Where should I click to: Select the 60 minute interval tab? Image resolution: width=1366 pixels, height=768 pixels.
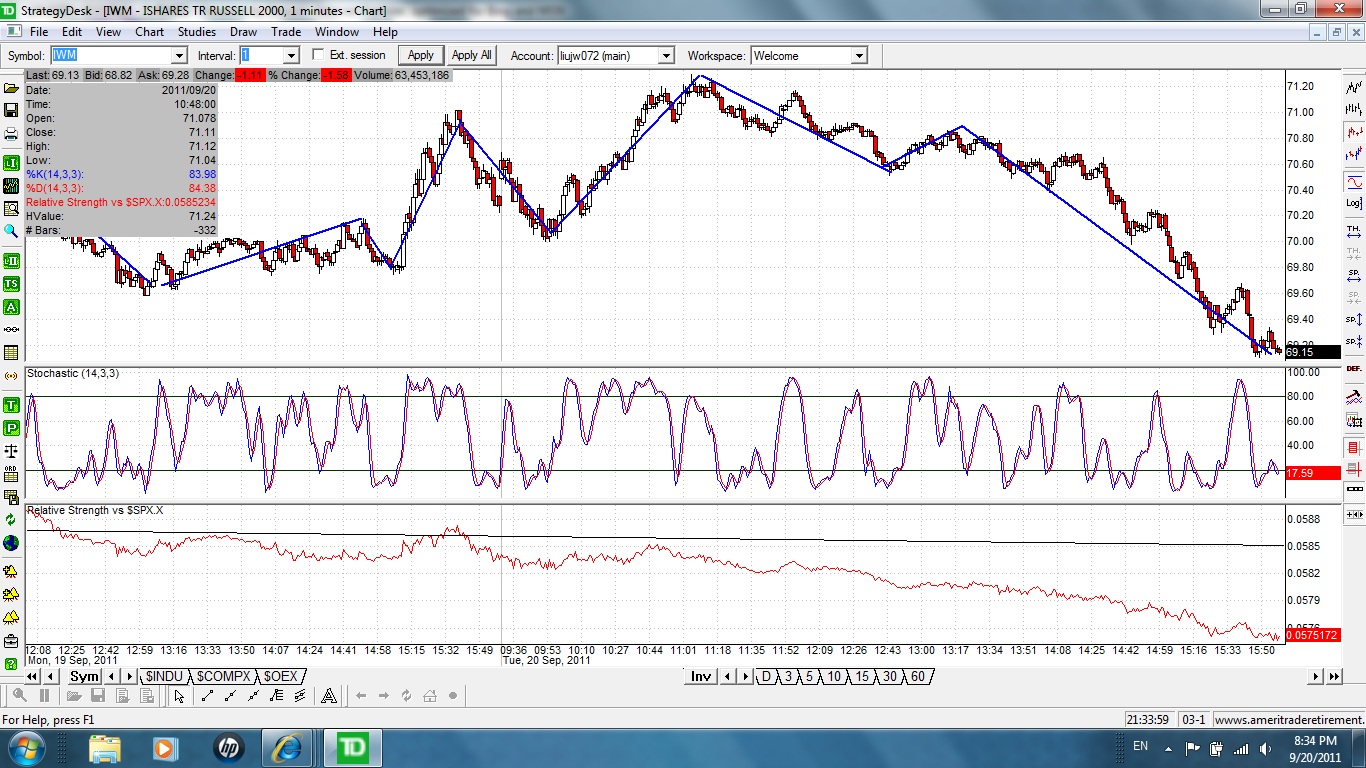918,677
